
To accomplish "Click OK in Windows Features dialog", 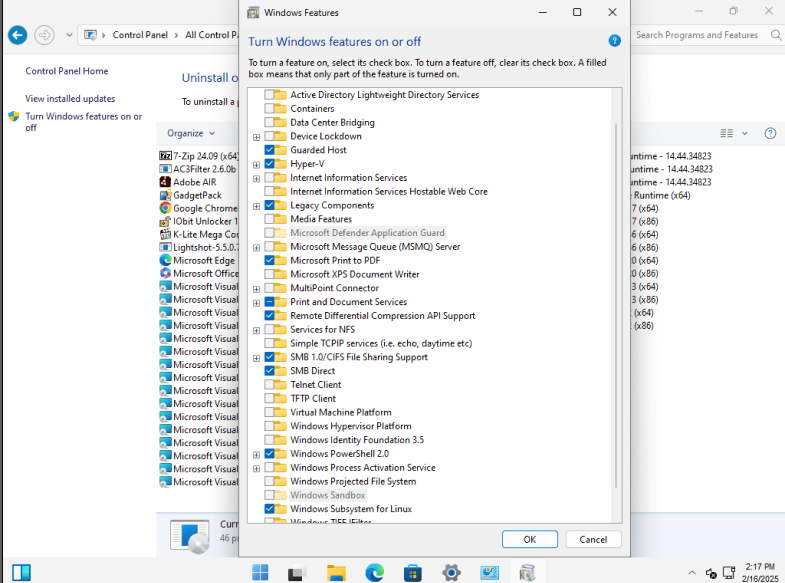I will (x=530, y=539).
